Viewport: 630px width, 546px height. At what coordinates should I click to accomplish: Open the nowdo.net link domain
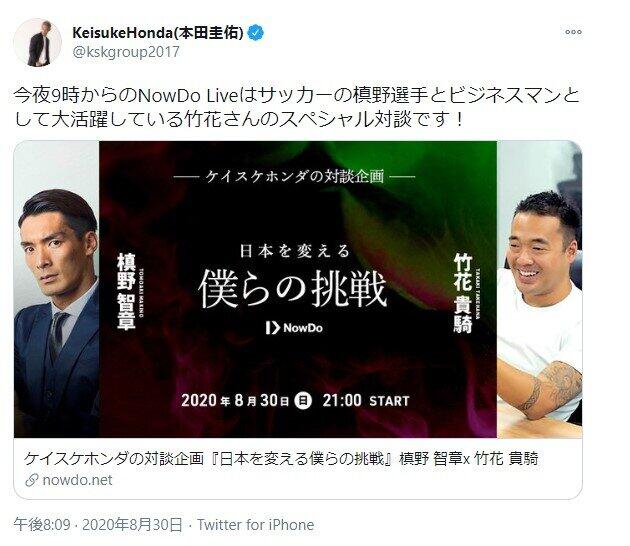[78, 480]
